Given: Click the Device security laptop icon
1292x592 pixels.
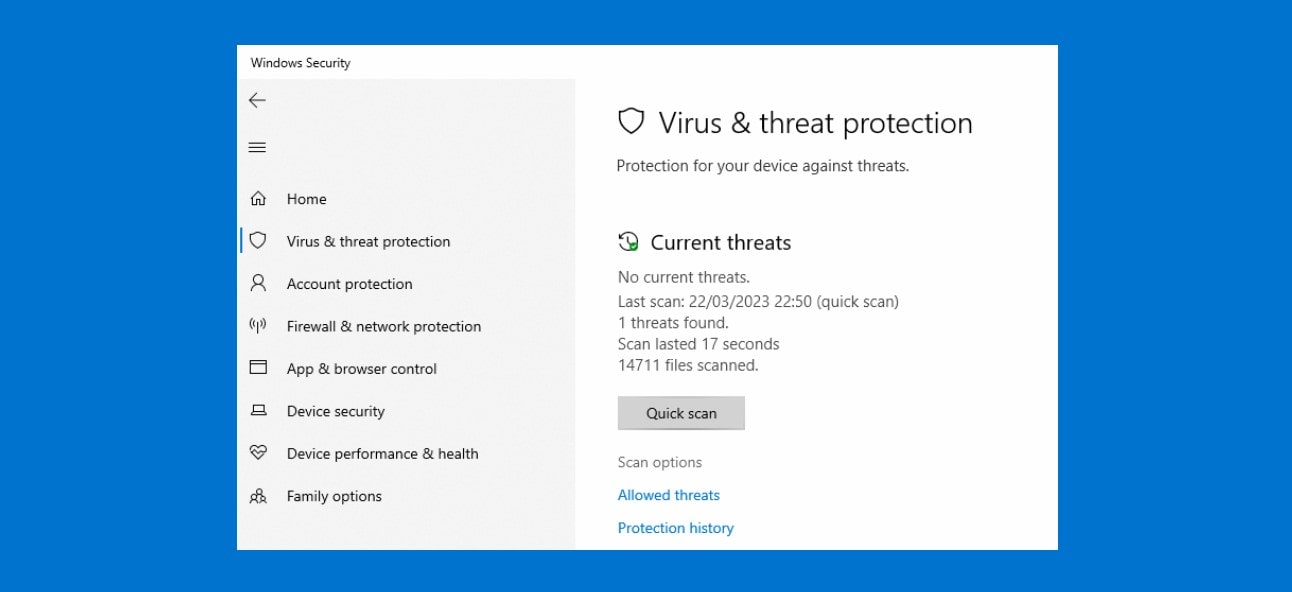Looking at the screenshot, I should click(258, 410).
